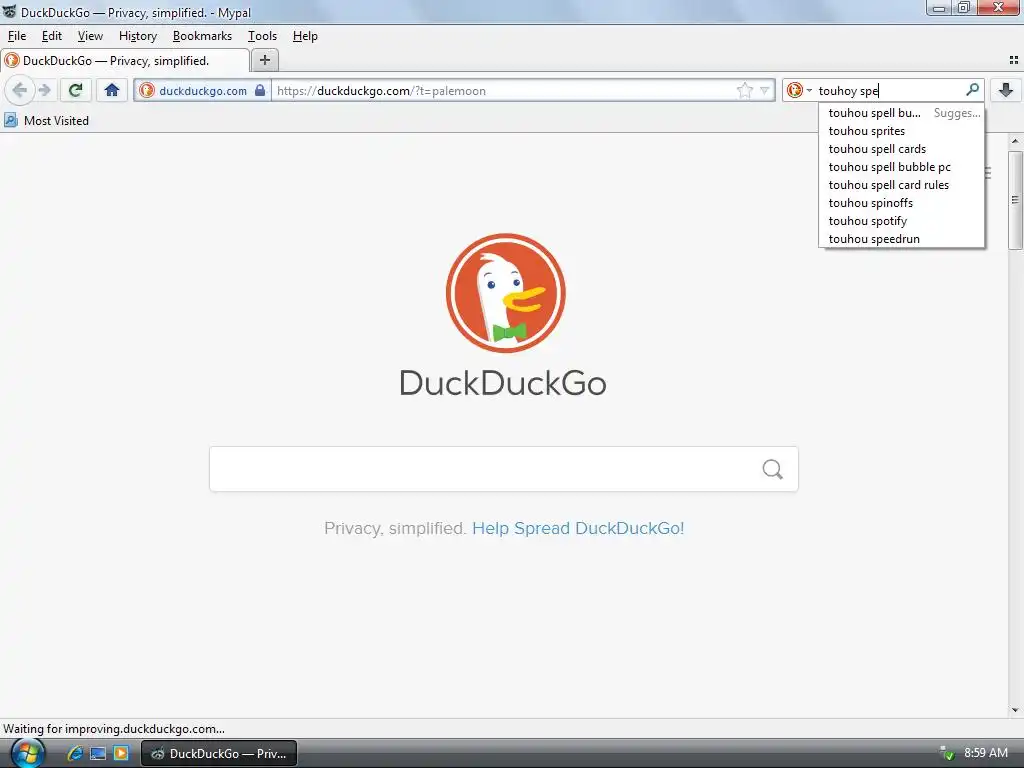Viewport: 1024px width, 768px height.
Task: Open the URL history dropdown arrow
Action: pos(765,91)
